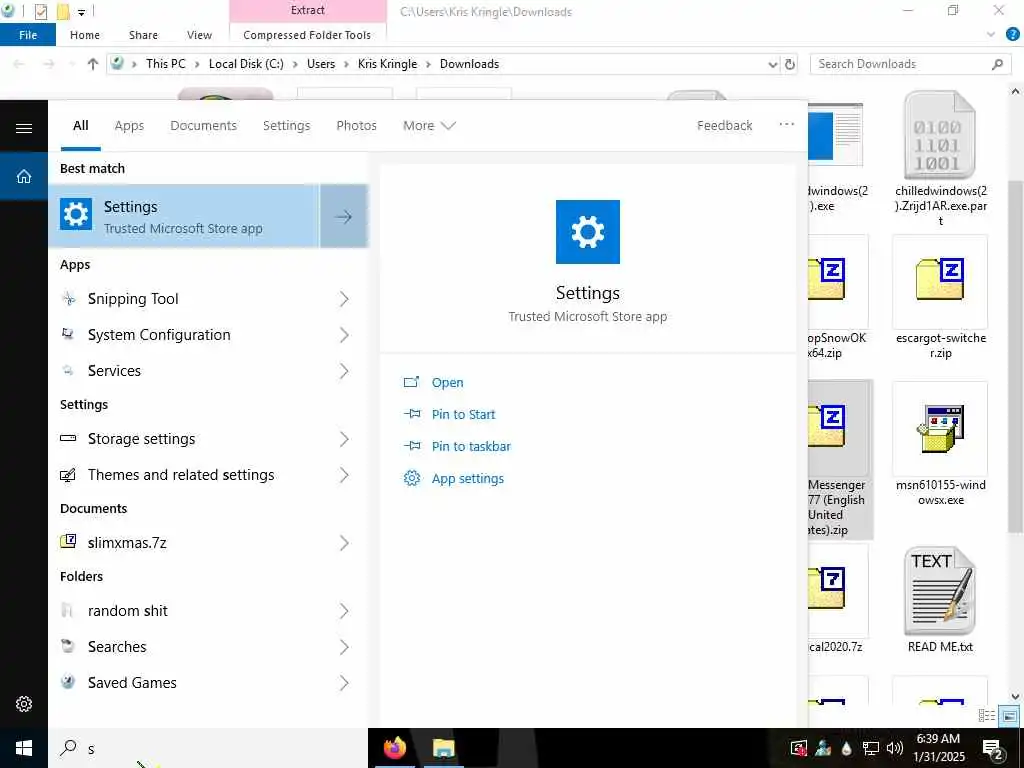
Task: Expand Snipping Tool result chevron
Action: [x=344, y=299]
